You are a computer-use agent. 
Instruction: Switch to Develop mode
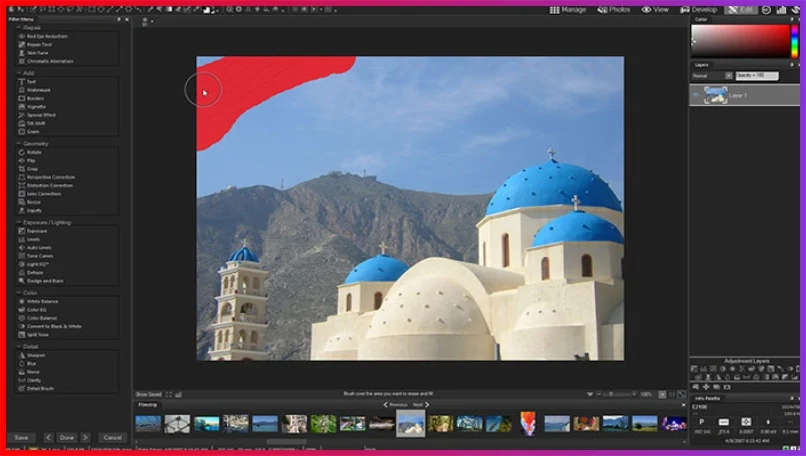point(699,10)
